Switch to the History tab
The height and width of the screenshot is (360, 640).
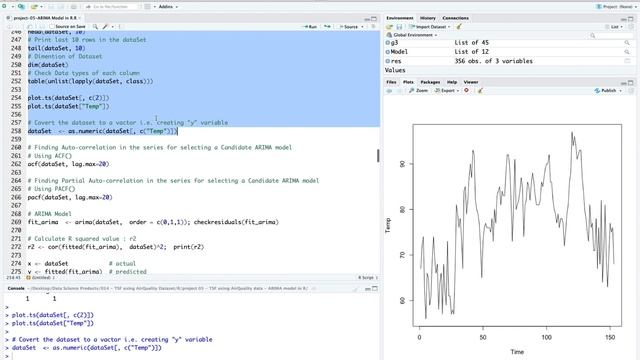(428, 18)
